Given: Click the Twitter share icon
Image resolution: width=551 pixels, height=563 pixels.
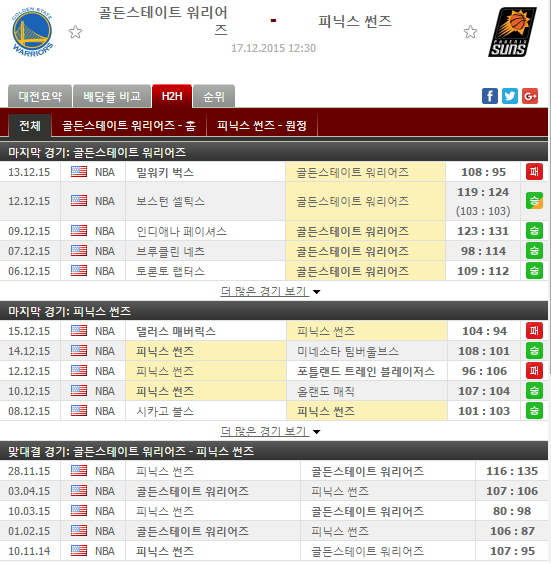Looking at the screenshot, I should [509, 96].
